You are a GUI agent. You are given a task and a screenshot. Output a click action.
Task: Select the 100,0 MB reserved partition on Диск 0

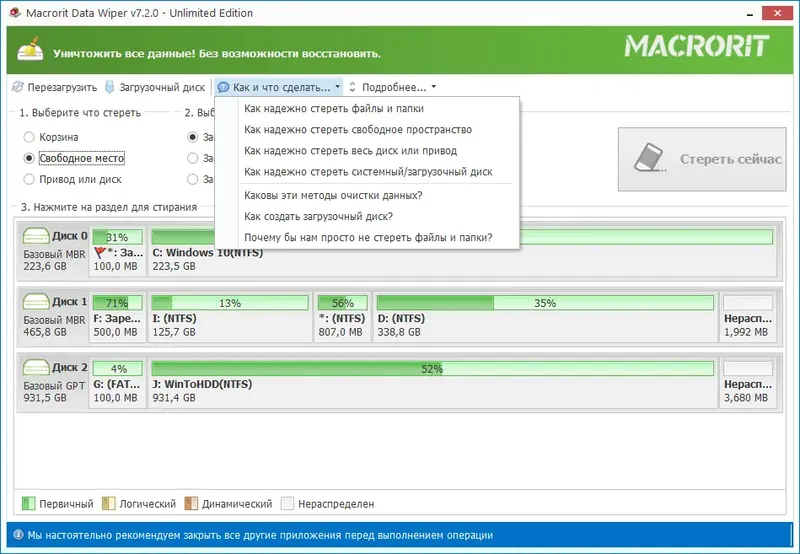click(117, 251)
